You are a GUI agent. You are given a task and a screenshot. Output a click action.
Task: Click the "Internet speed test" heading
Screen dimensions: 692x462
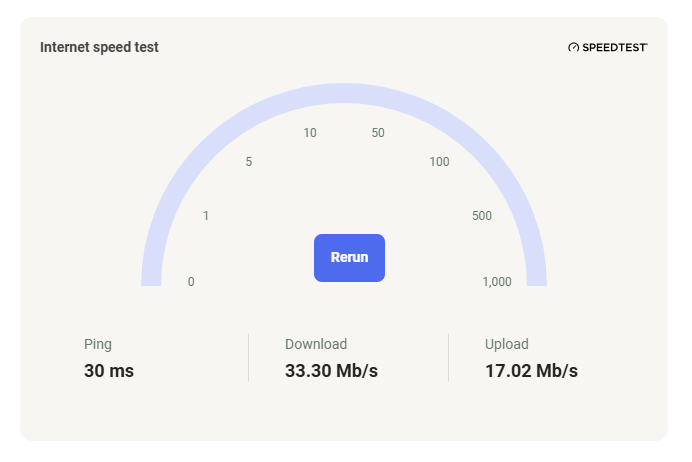(x=99, y=47)
